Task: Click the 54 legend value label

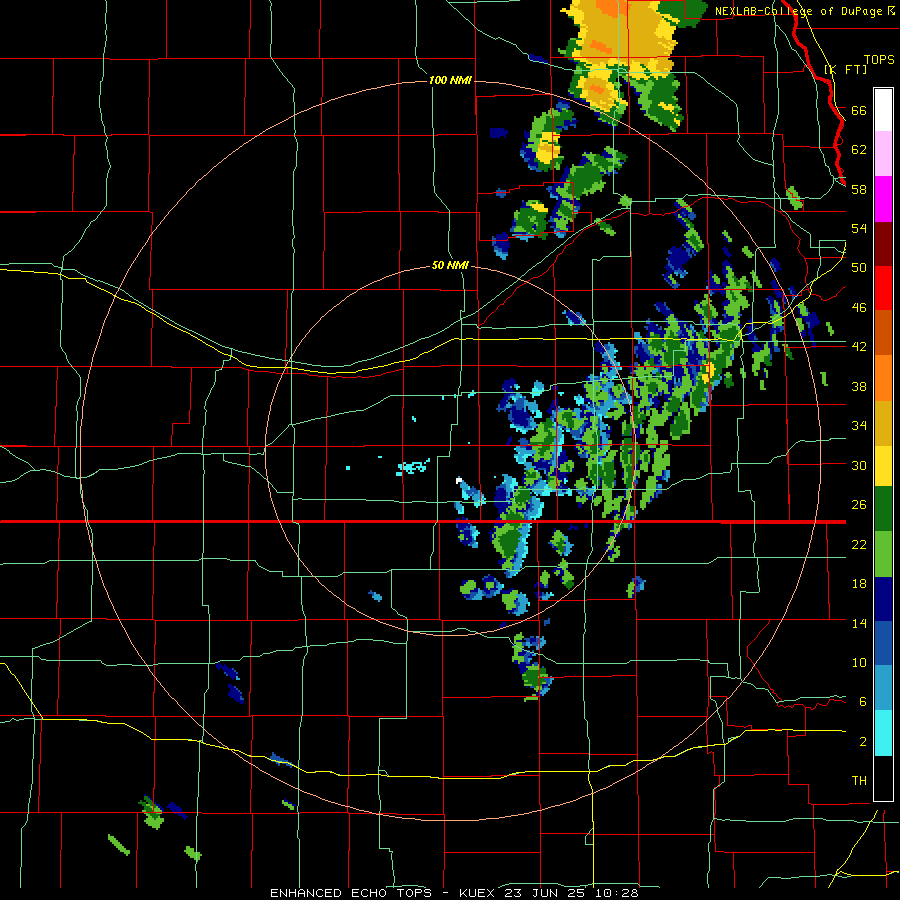Action: pos(859,228)
